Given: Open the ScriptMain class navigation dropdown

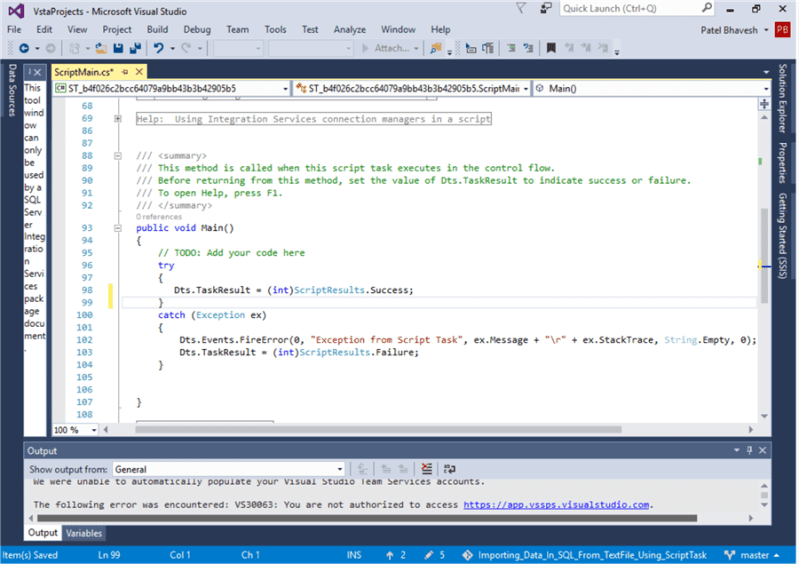Looking at the screenshot, I should pos(412,89).
